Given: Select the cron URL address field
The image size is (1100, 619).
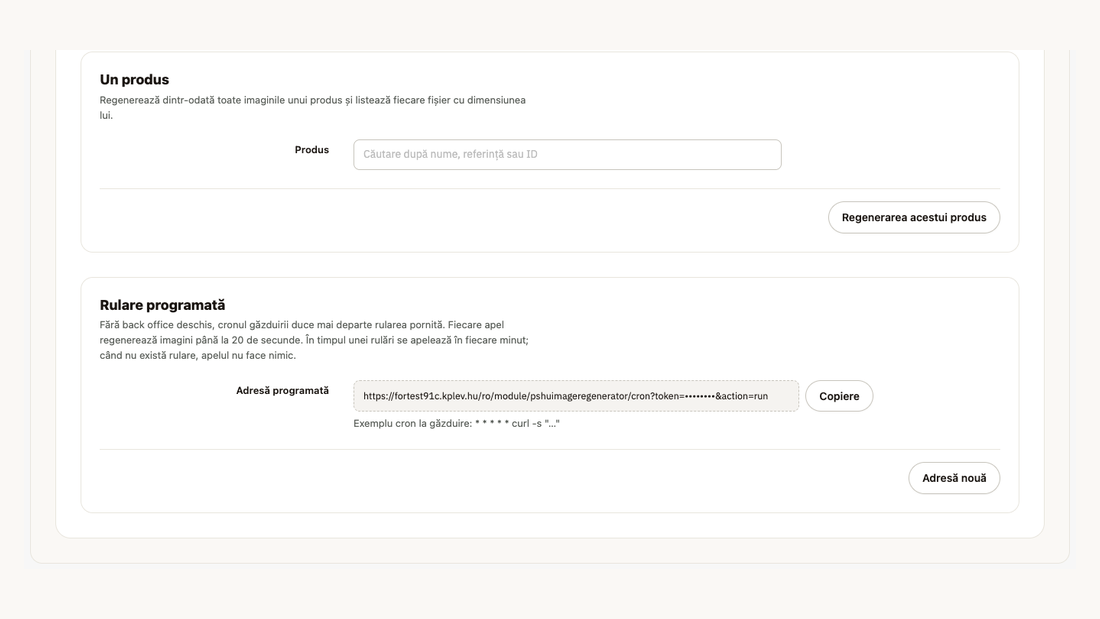Looking at the screenshot, I should click(x=576, y=396).
